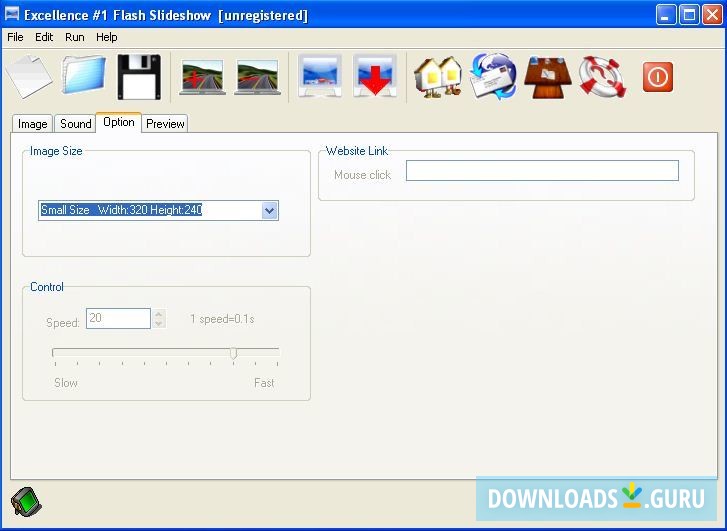Screen dimensions: 727x531
Task: Click the Speed: label
Action: (x=63, y=322)
